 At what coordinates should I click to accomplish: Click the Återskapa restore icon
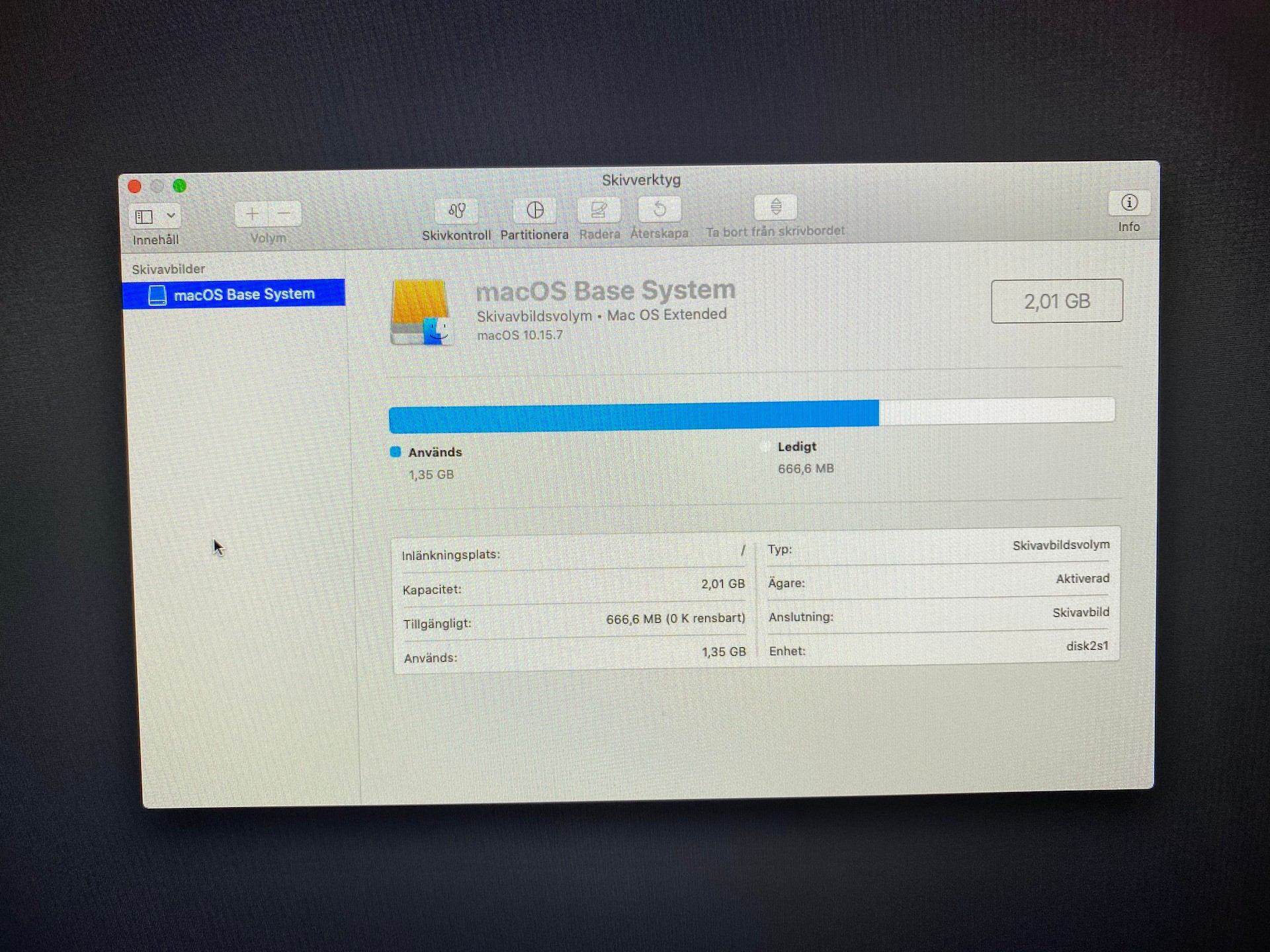[x=659, y=209]
